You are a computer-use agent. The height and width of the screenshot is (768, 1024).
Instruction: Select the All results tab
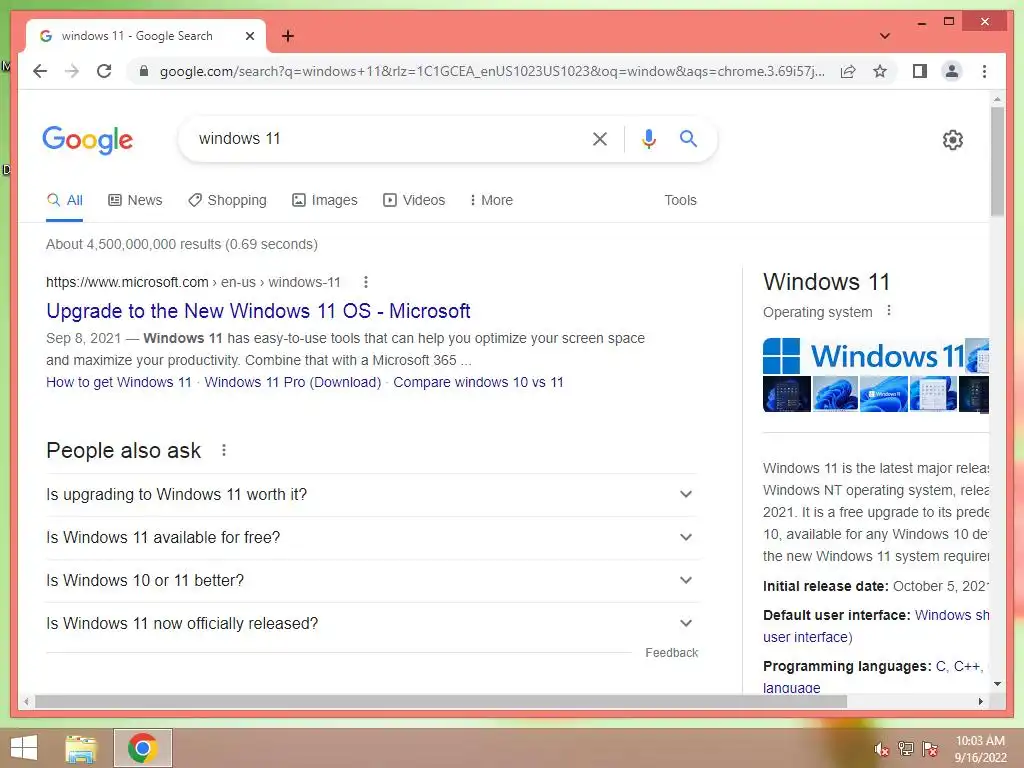point(65,200)
